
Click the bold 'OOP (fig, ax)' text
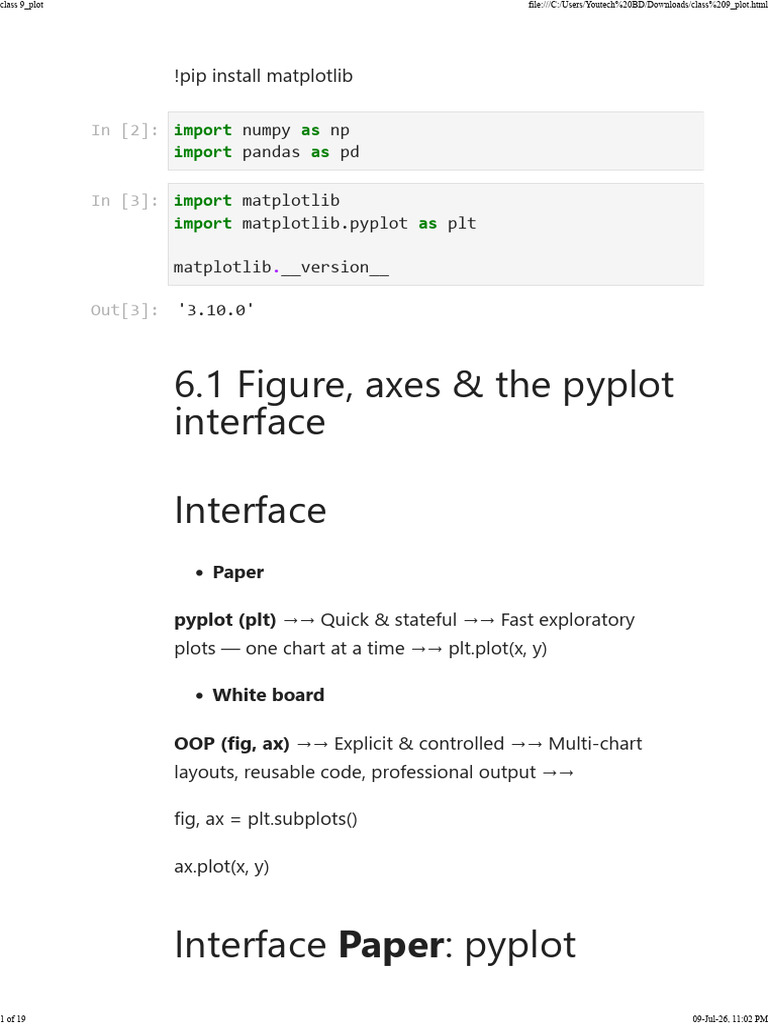[232, 744]
